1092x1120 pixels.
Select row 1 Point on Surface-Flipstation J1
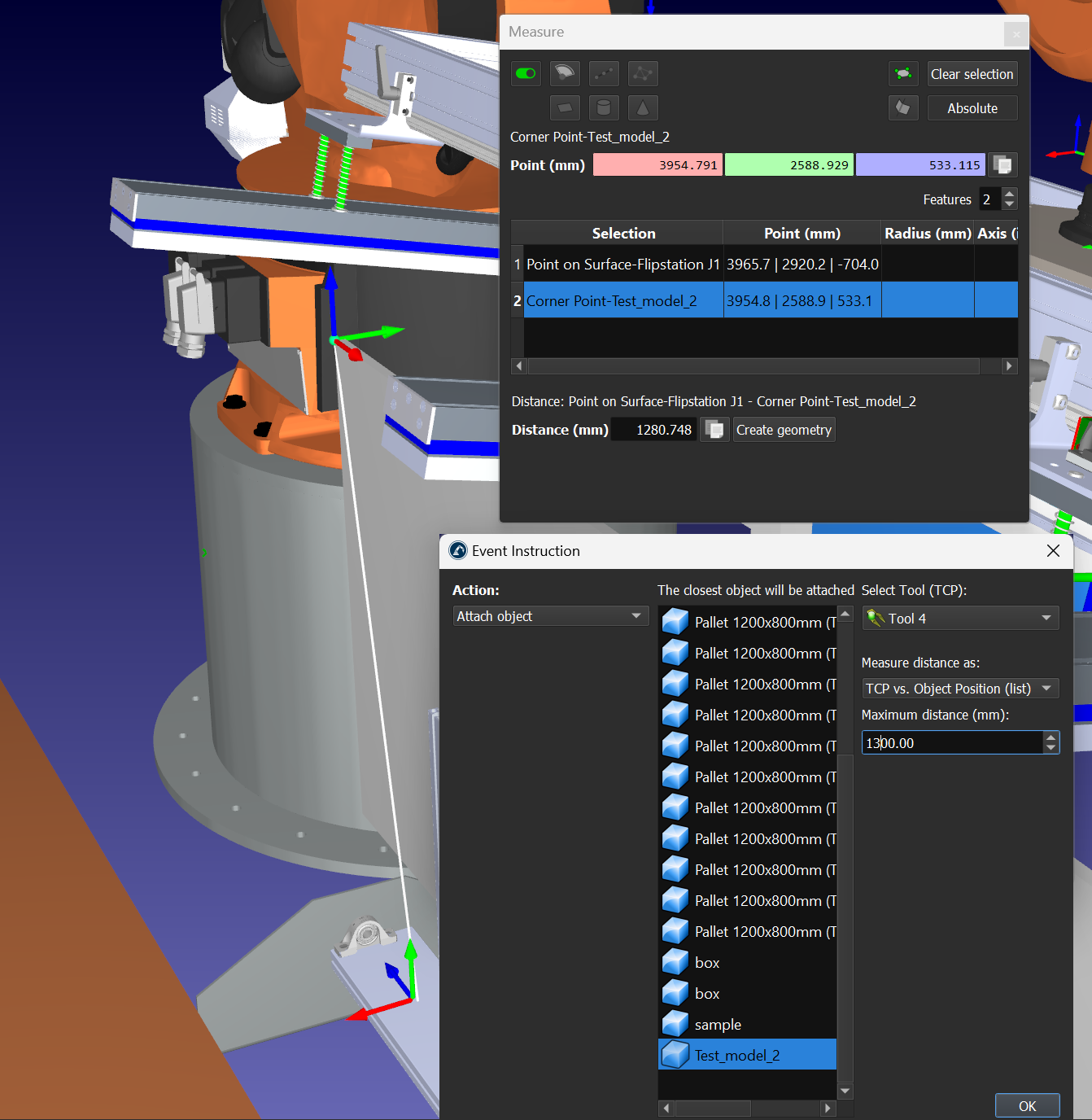622,265
